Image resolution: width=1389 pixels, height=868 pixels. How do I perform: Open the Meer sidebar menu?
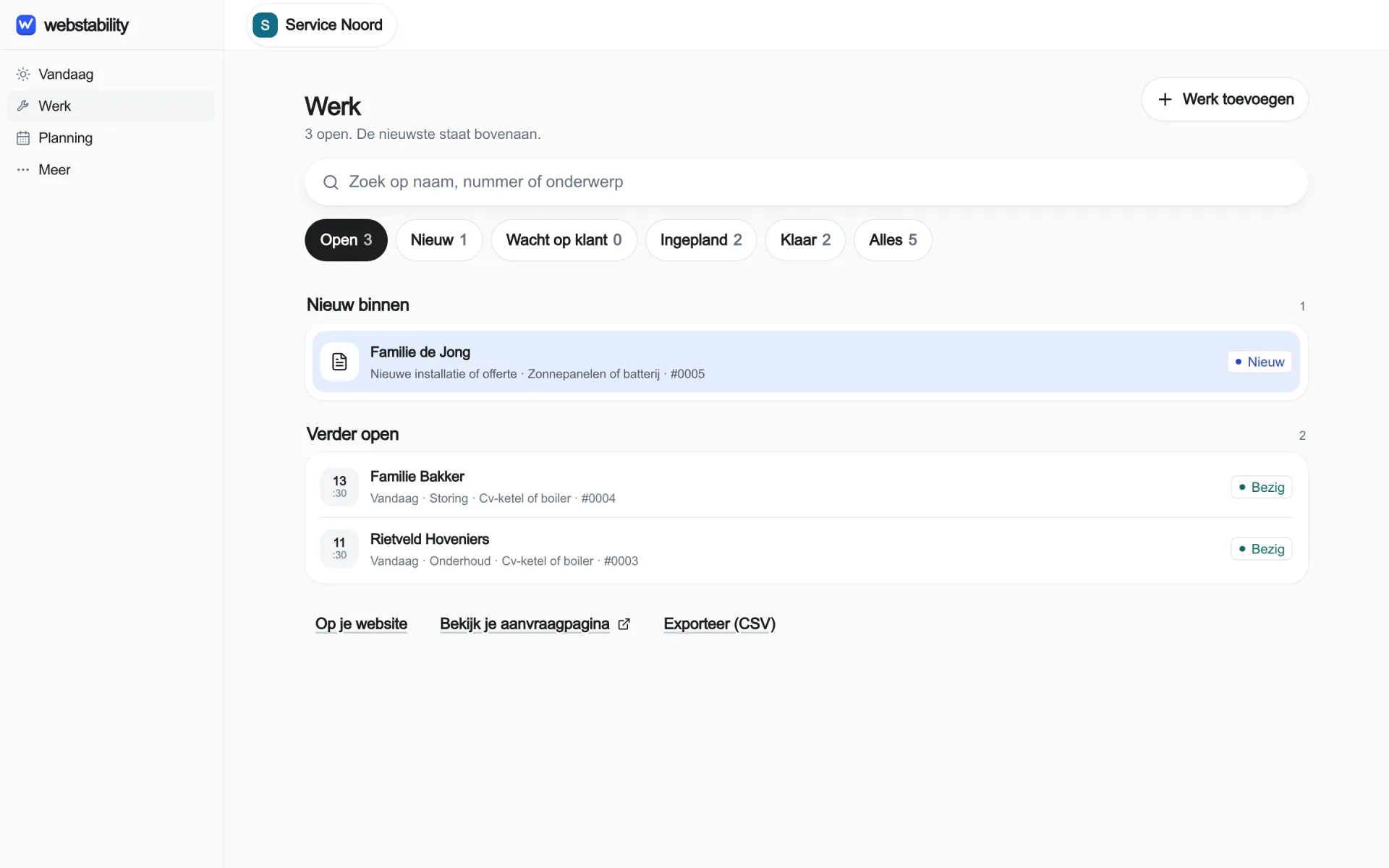[x=111, y=170]
